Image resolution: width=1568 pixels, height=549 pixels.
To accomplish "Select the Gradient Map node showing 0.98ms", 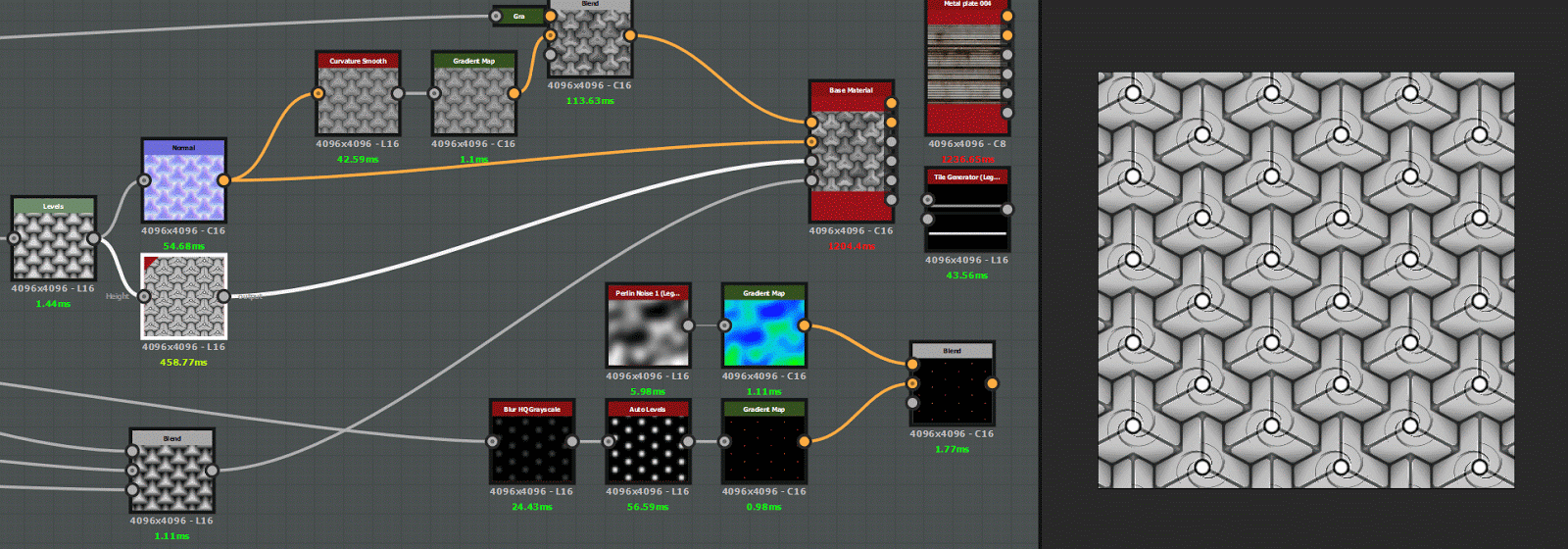I will point(763,441).
